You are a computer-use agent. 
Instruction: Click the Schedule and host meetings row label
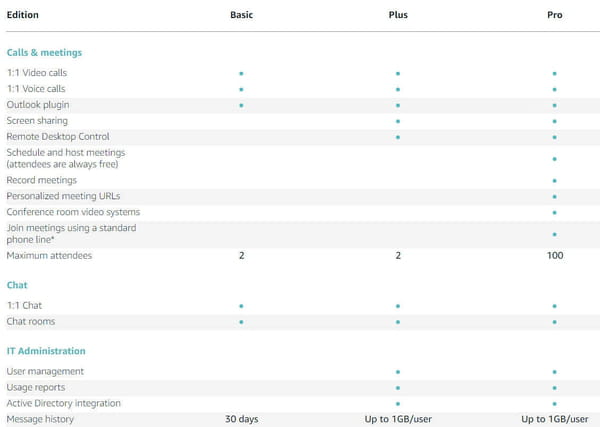pos(66,158)
